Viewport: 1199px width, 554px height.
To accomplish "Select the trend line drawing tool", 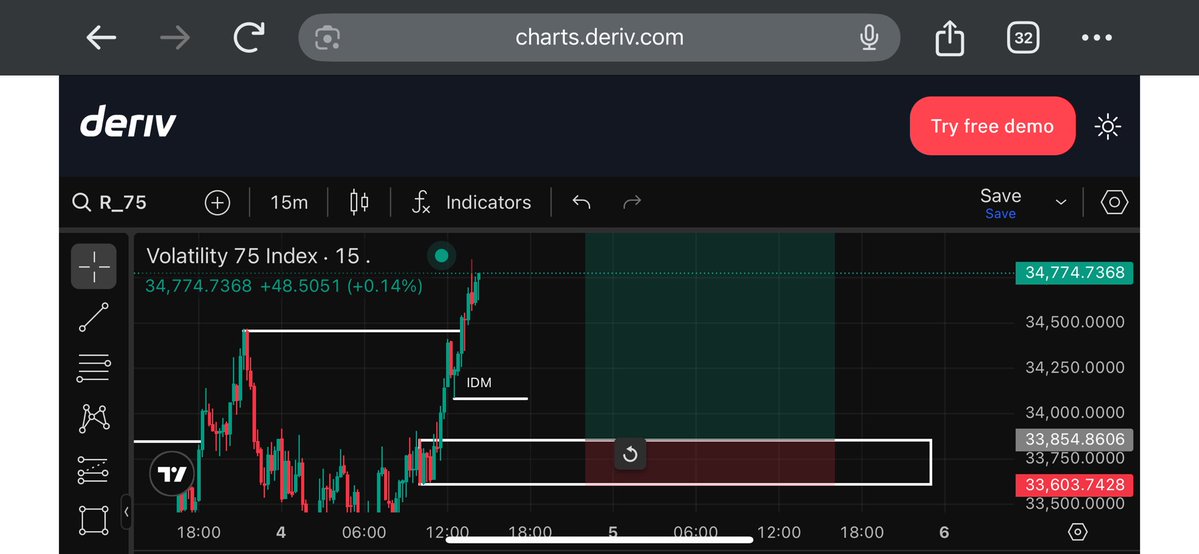I will tap(94, 317).
